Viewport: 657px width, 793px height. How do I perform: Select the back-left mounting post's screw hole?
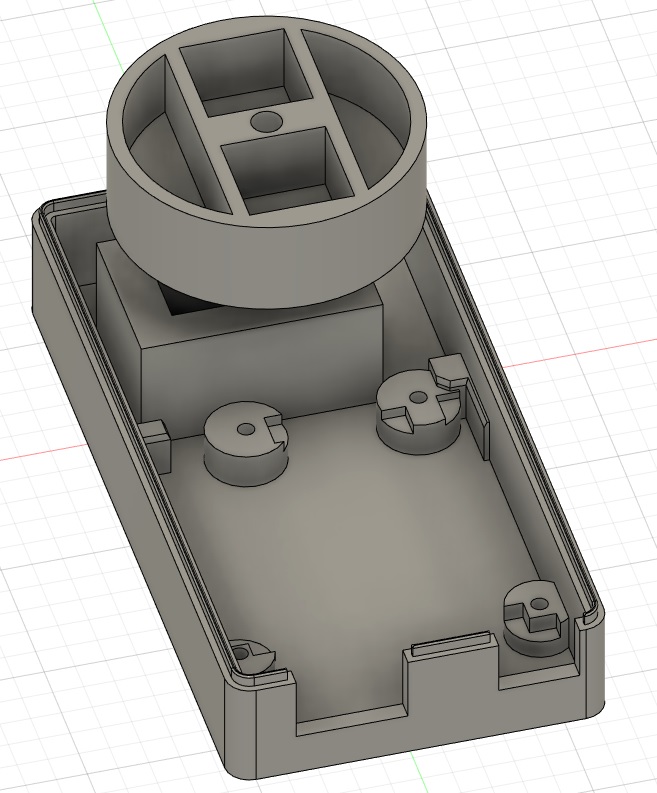tap(246, 429)
